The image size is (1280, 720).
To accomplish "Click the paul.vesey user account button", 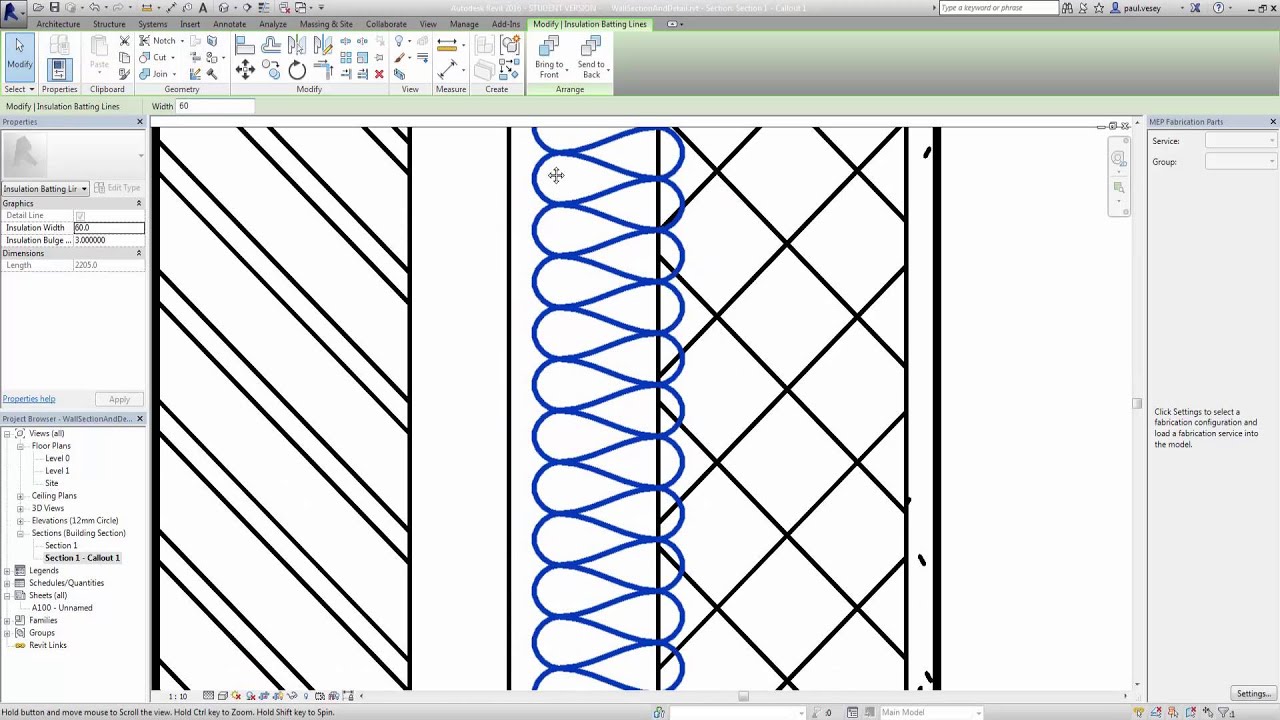I will pyautogui.click(x=1141, y=8).
